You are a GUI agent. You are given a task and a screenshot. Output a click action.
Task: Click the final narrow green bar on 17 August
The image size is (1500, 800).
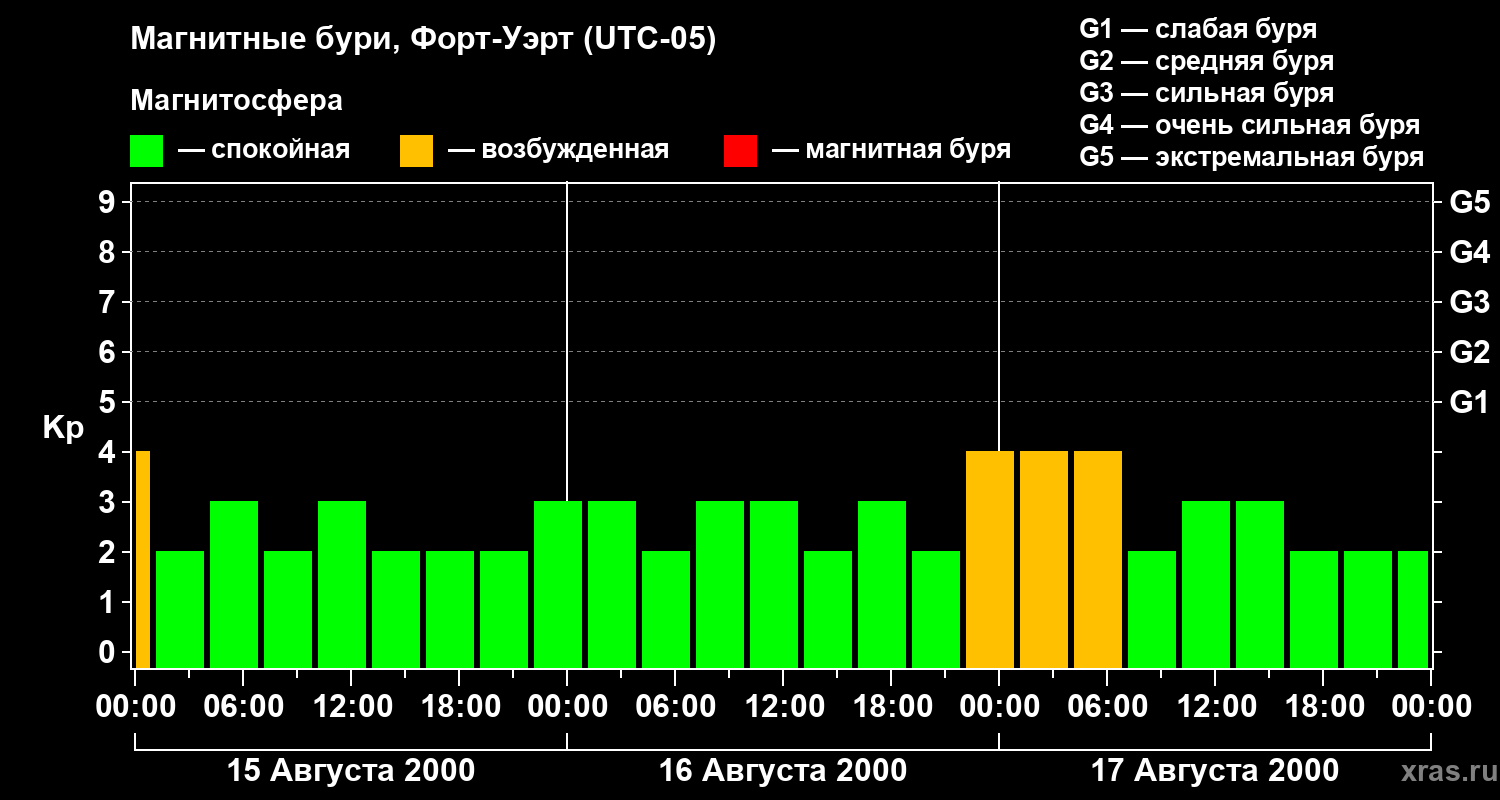pyautogui.click(x=1413, y=609)
